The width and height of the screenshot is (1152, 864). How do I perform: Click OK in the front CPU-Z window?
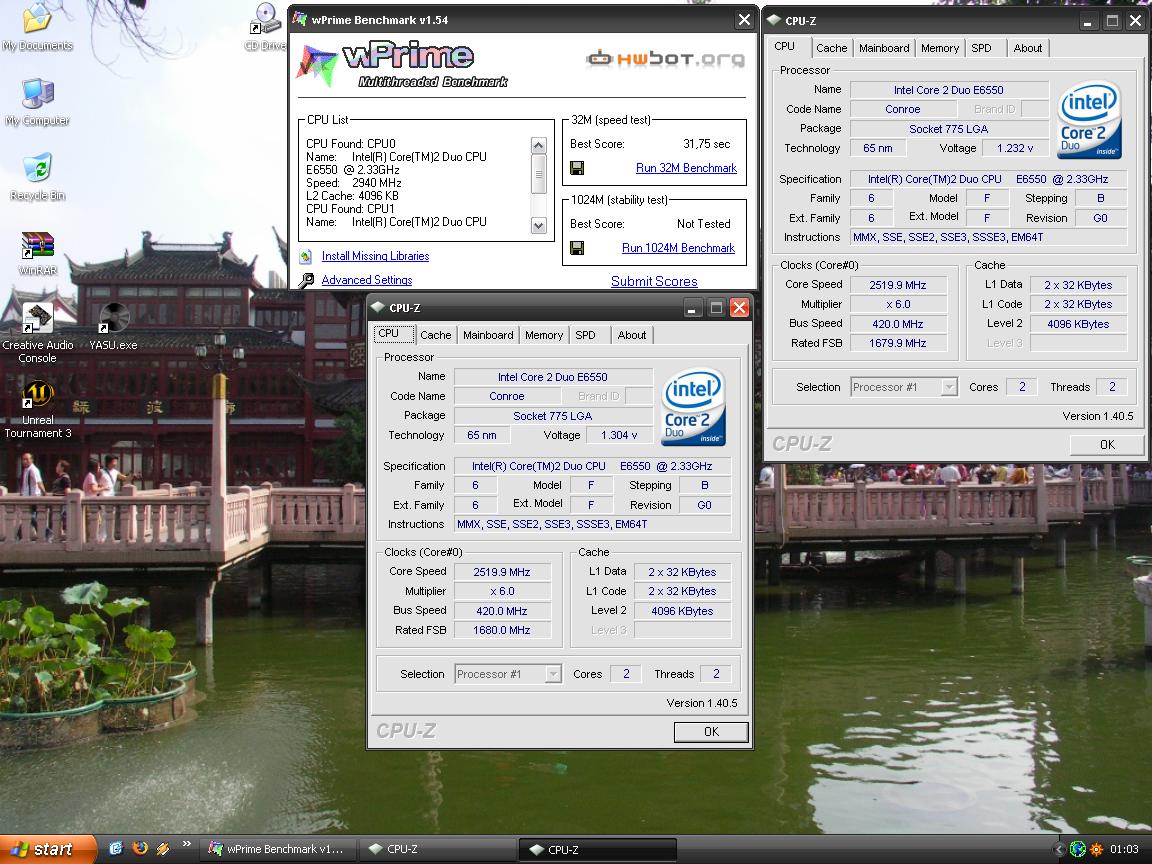point(711,732)
